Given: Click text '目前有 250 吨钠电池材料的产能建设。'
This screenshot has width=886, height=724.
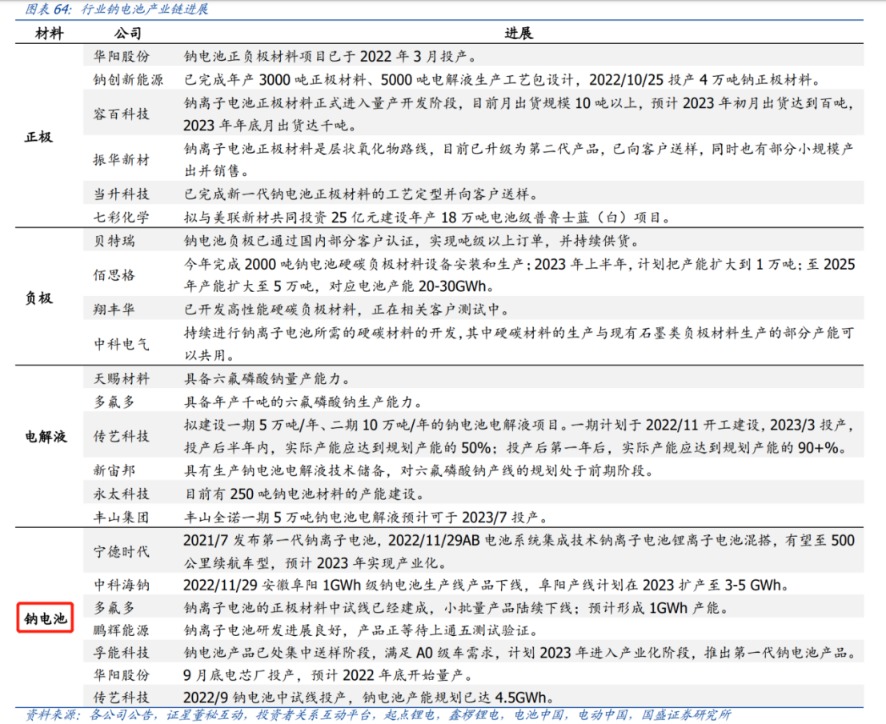Looking at the screenshot, I should click(x=304, y=493).
